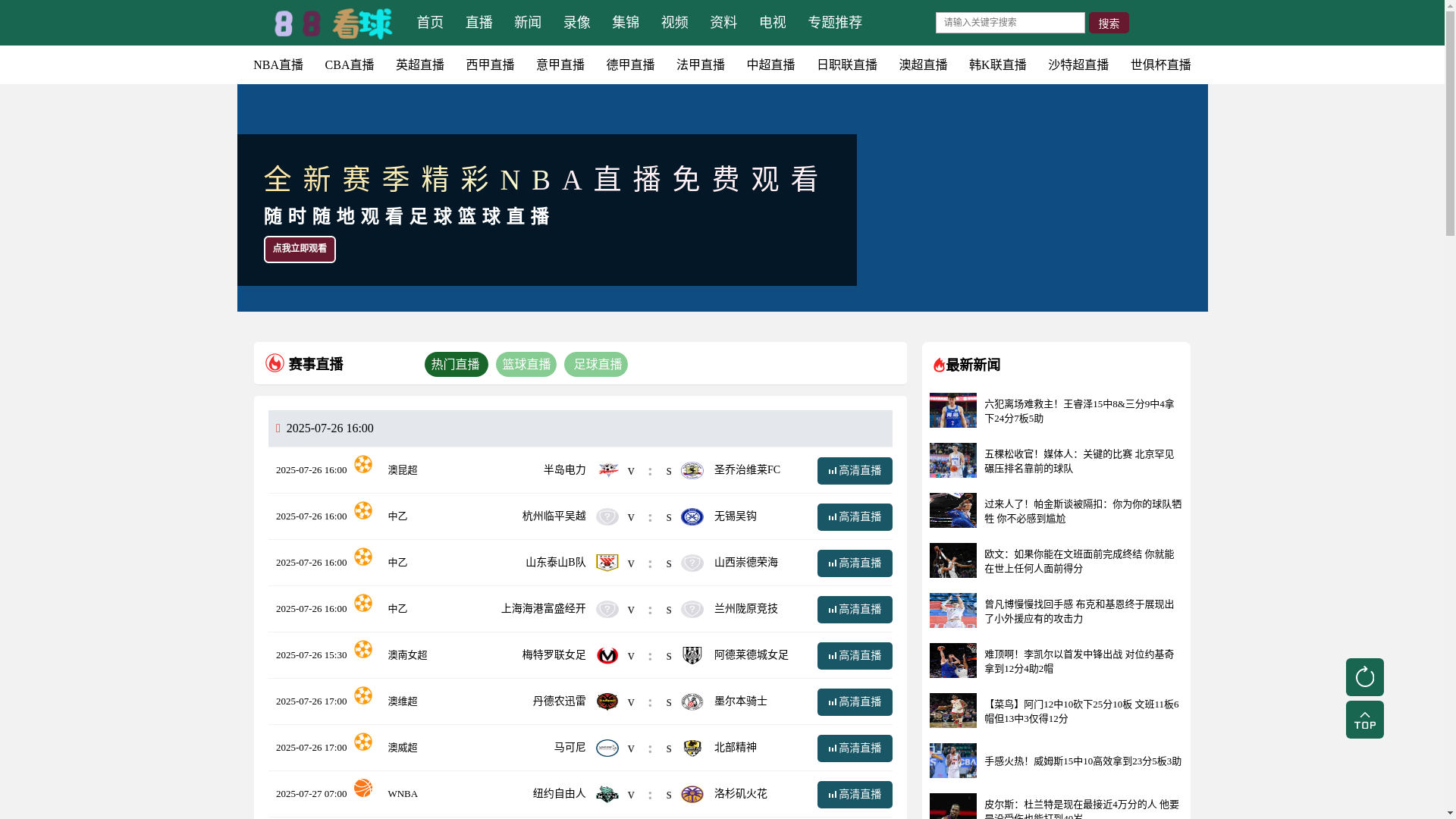Click placeholder logo for 杭州临平吴越
The image size is (1456, 819).
(607, 516)
